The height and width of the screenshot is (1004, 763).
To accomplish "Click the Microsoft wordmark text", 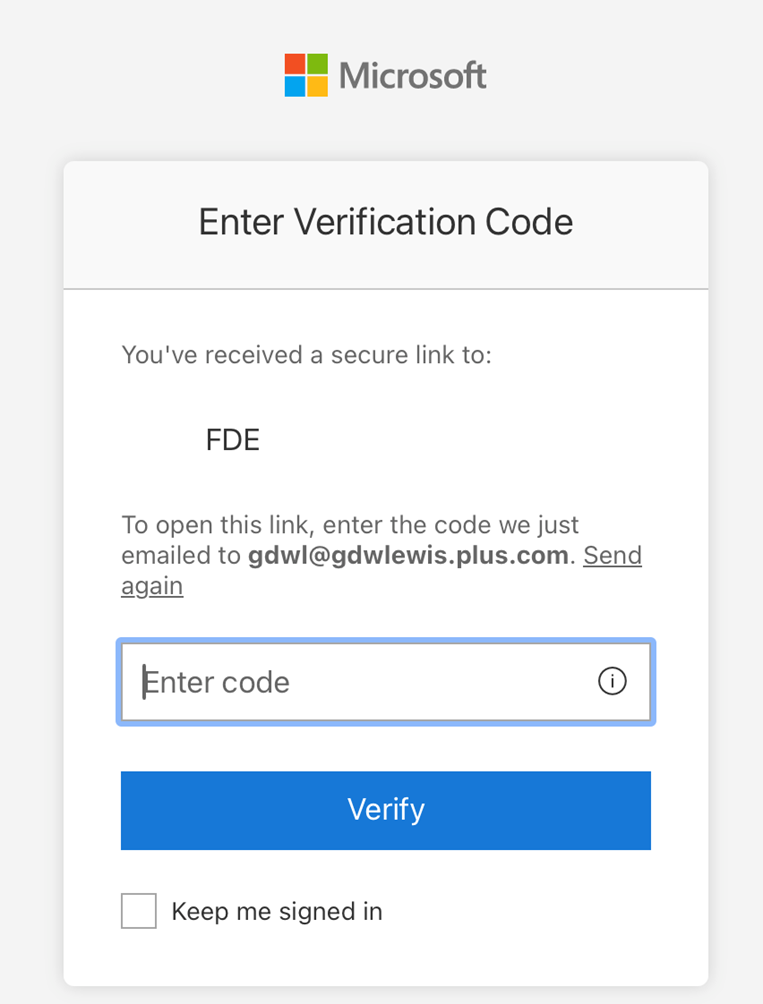I will pos(412,76).
